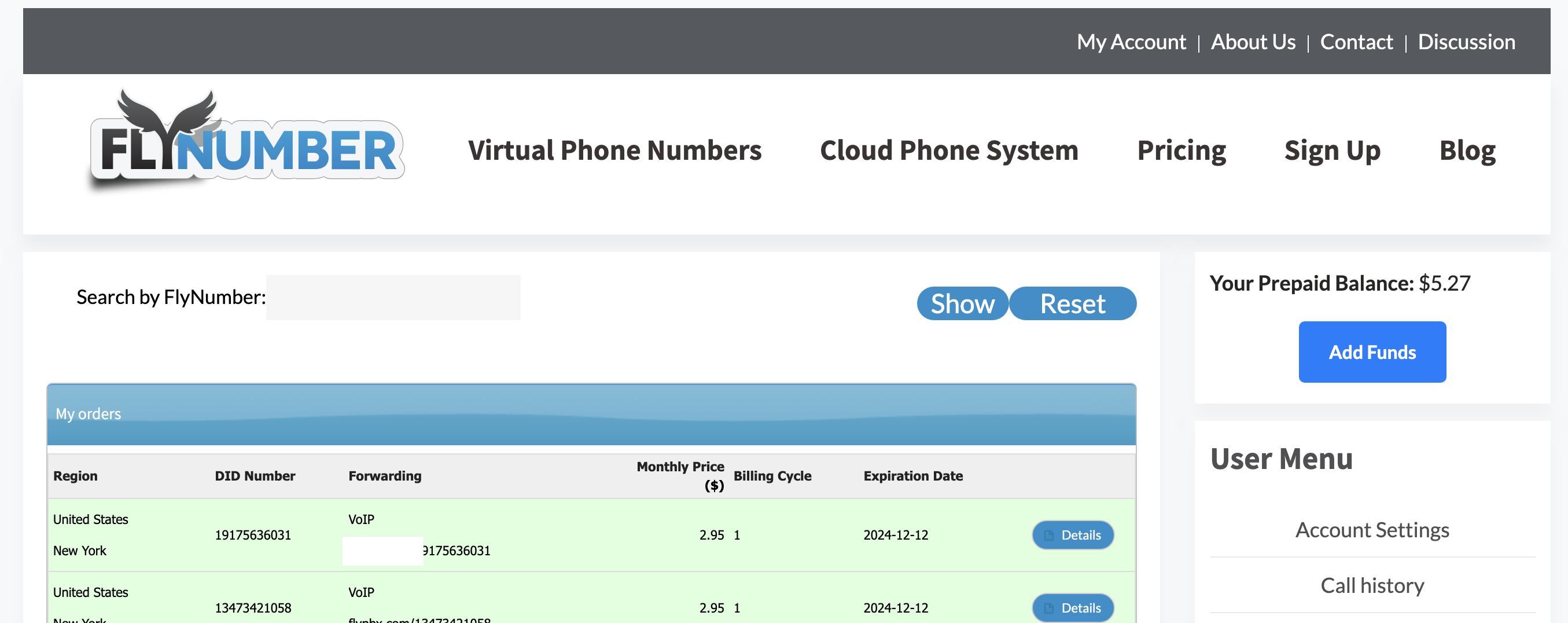Image resolution: width=1568 pixels, height=623 pixels.
Task: Open Account Settings in User Menu
Action: click(1372, 529)
